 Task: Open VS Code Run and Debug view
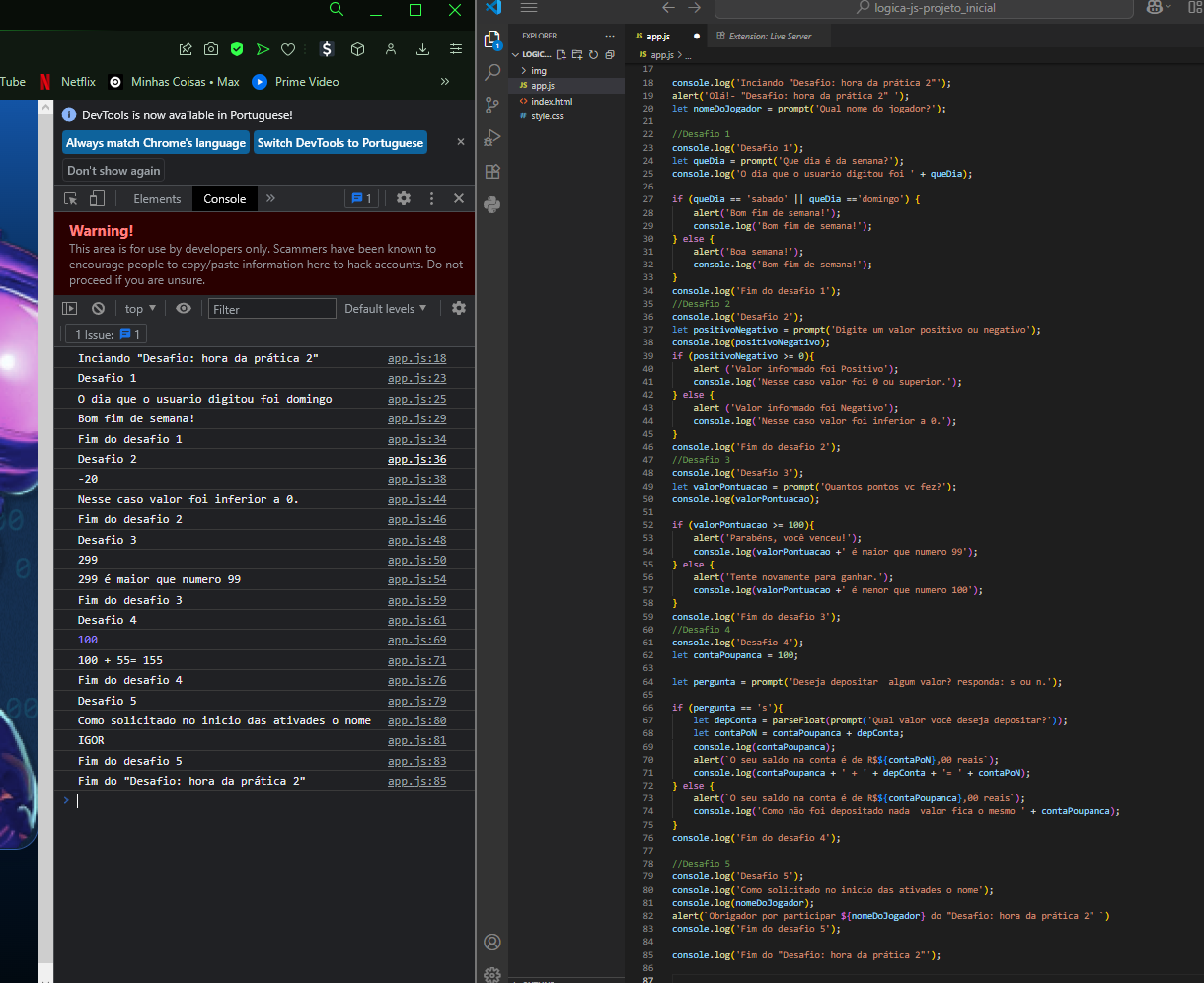pos(493,138)
